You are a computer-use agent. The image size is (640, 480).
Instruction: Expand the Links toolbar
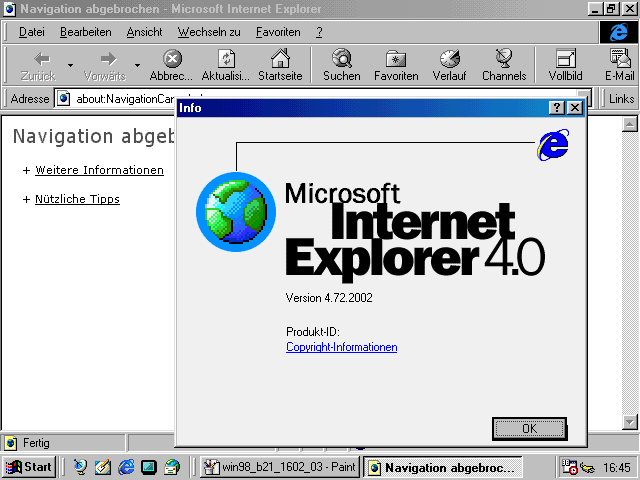(x=621, y=99)
